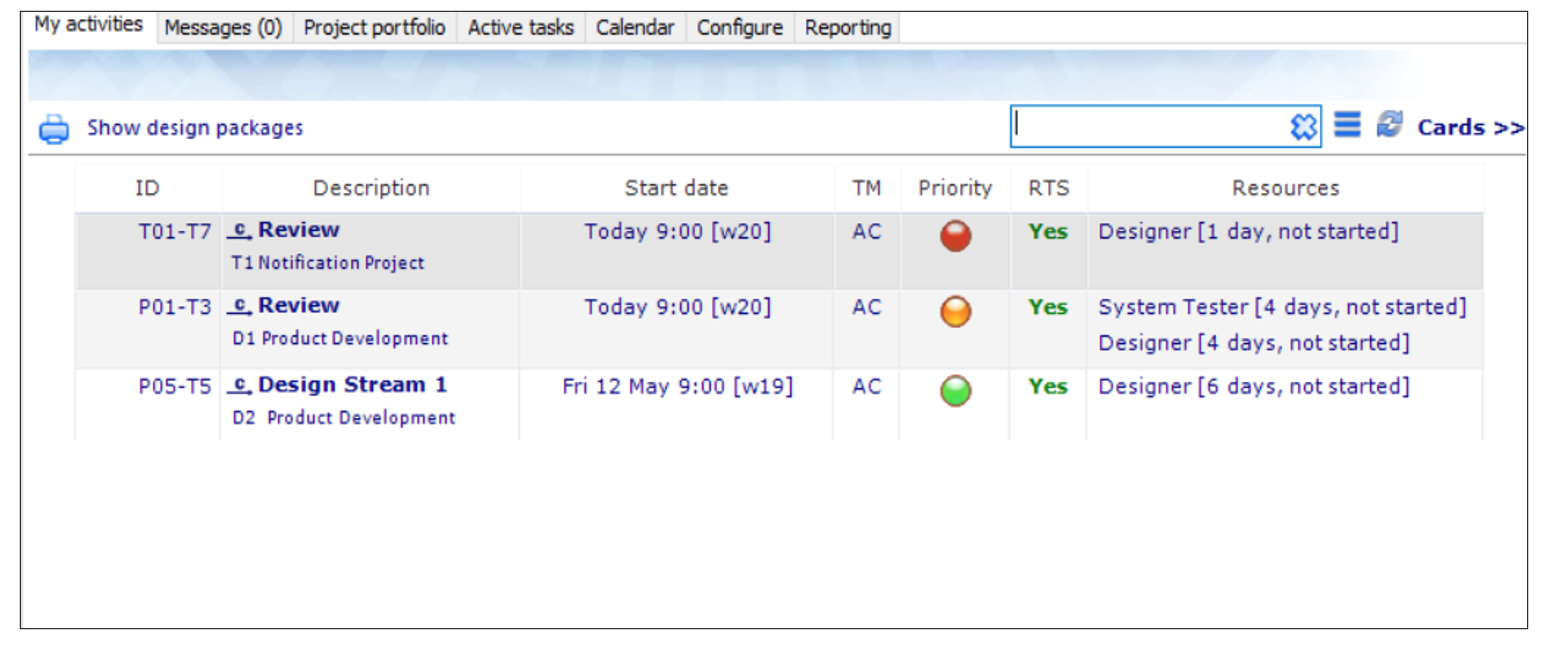Click the green priority indicator for P05-T5
This screenshot has height=646, width=1544.
955,390
